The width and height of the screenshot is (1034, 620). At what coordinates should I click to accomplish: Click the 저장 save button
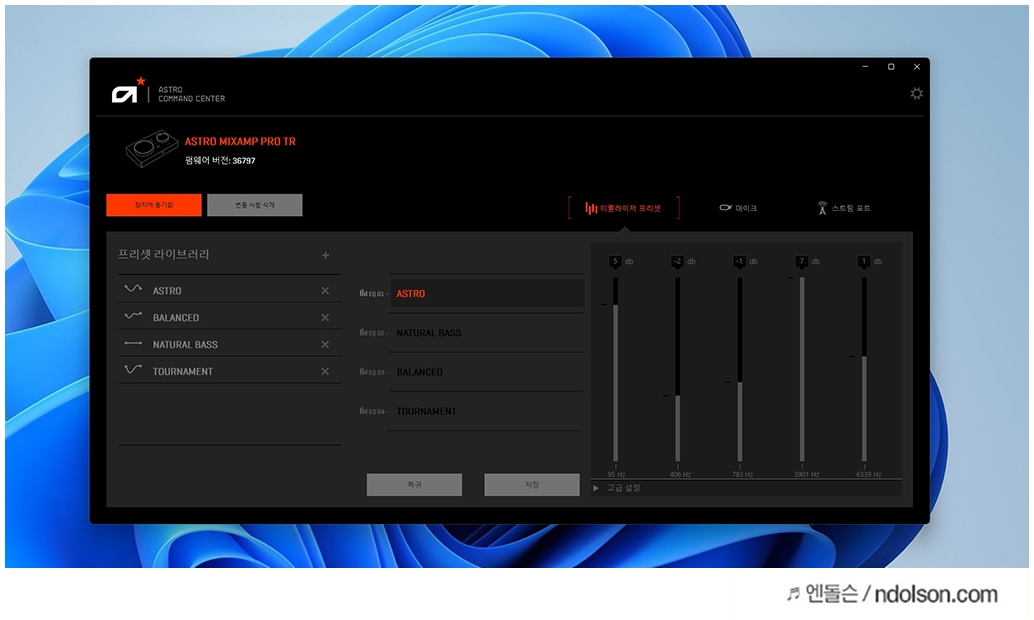pyautogui.click(x=532, y=484)
